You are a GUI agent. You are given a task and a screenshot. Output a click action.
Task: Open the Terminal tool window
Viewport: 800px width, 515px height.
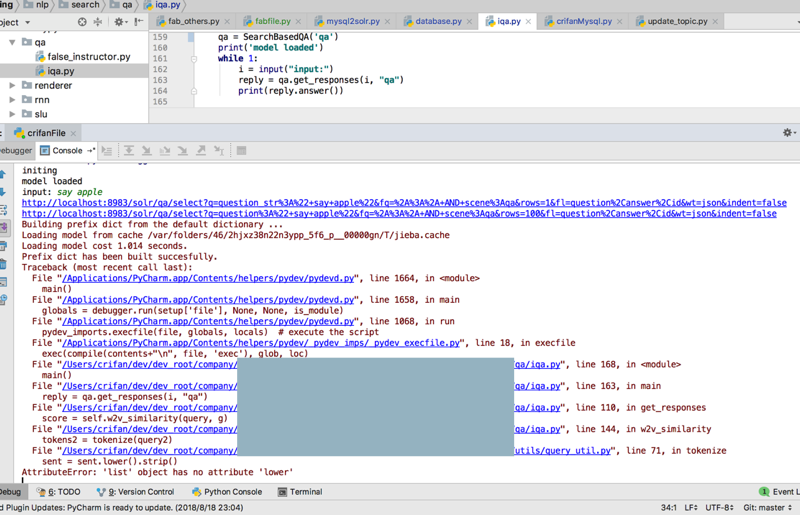300,492
